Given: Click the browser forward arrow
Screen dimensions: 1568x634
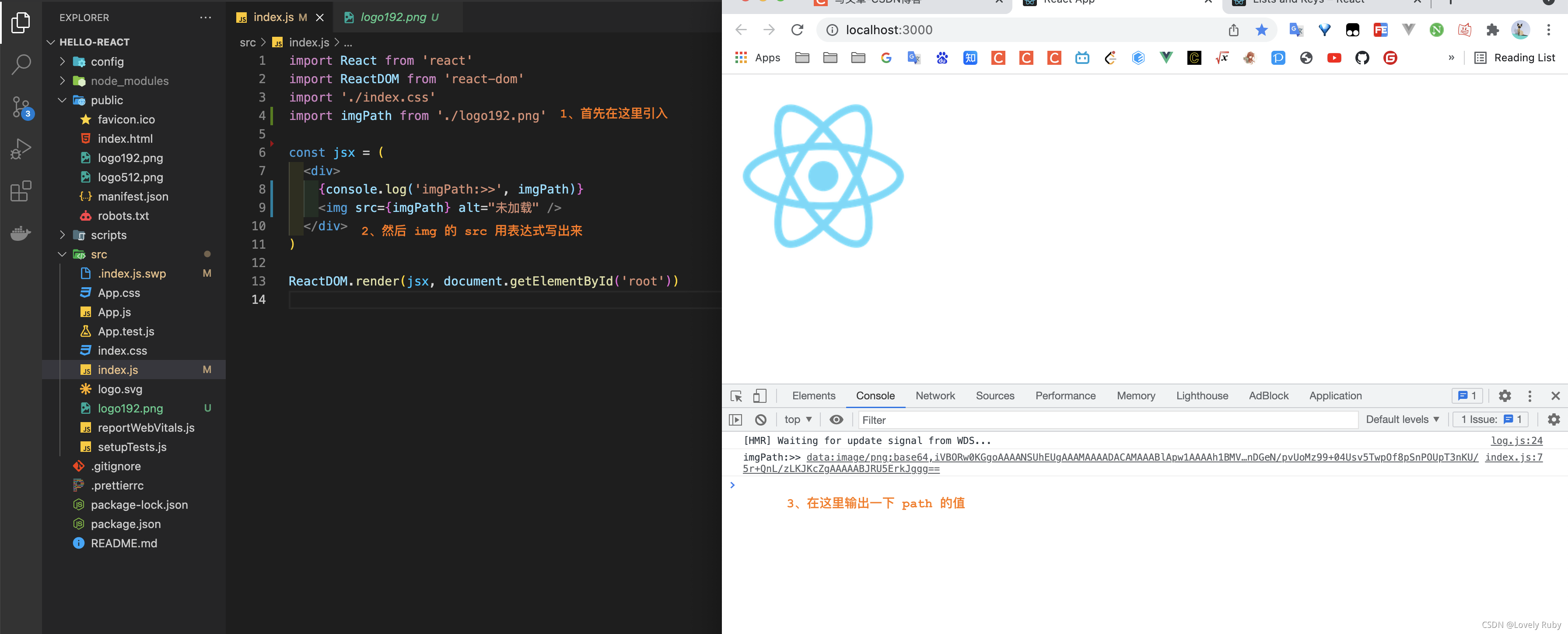Looking at the screenshot, I should coord(769,30).
